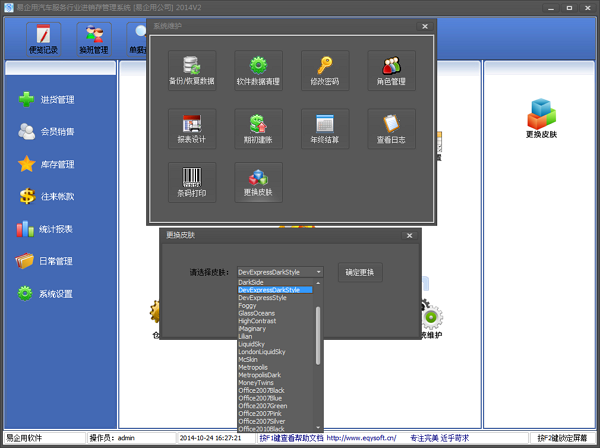
Task: Click 更换皮肤 cubes icon in 系统维护 dialog
Action: coord(258,182)
